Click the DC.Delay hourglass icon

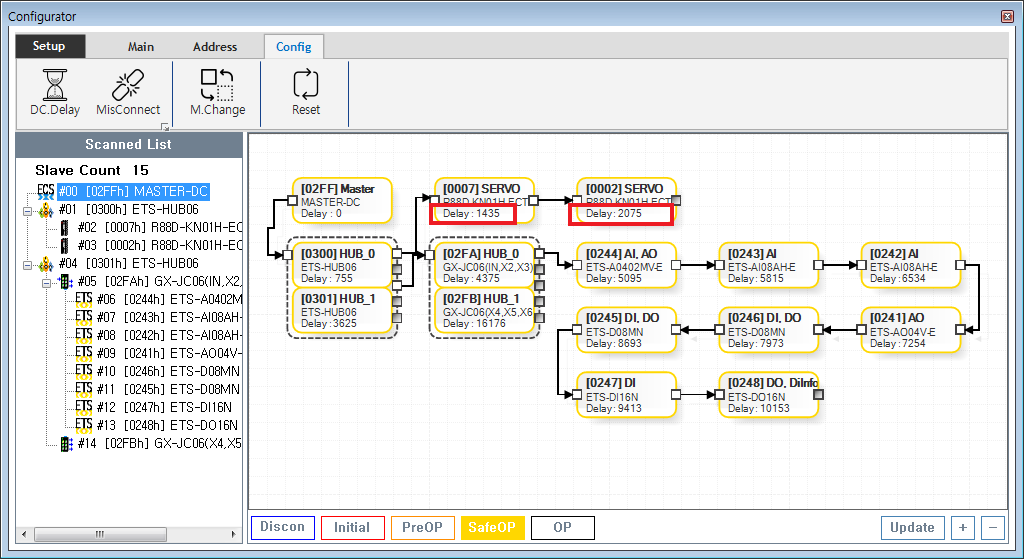coord(54,86)
